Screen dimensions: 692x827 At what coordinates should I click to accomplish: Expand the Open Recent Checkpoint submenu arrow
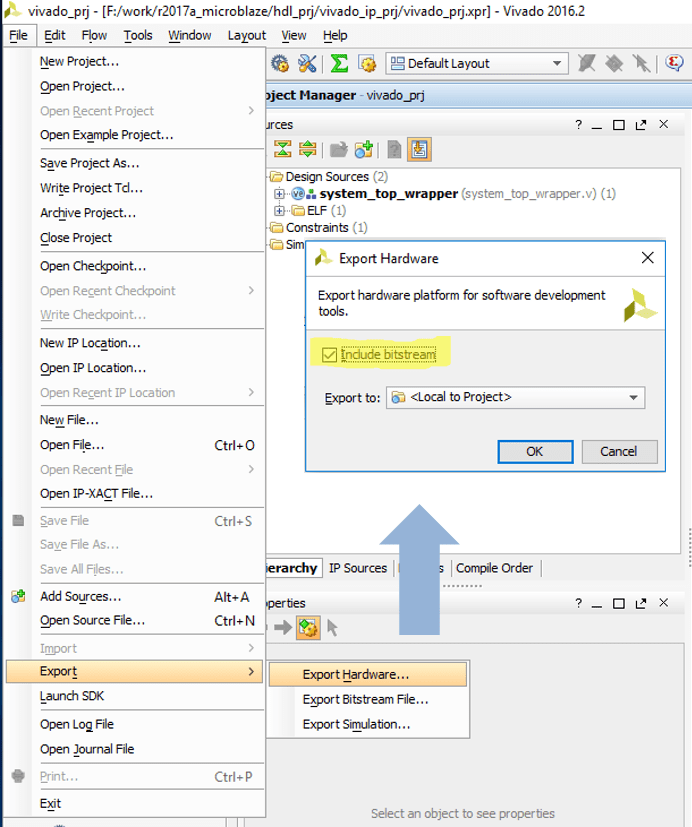pyautogui.click(x=251, y=291)
